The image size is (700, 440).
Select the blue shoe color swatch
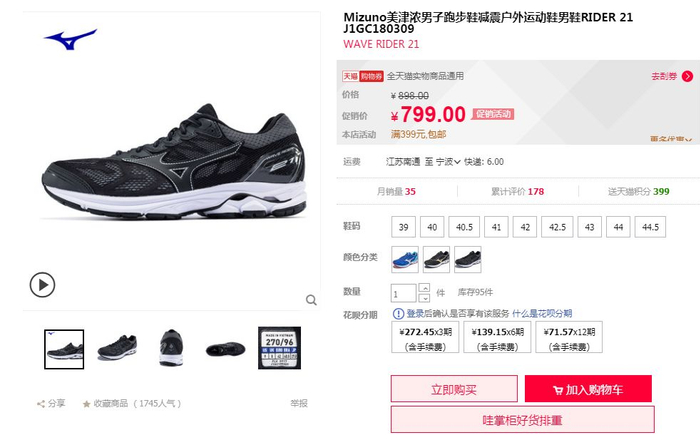(x=405, y=259)
